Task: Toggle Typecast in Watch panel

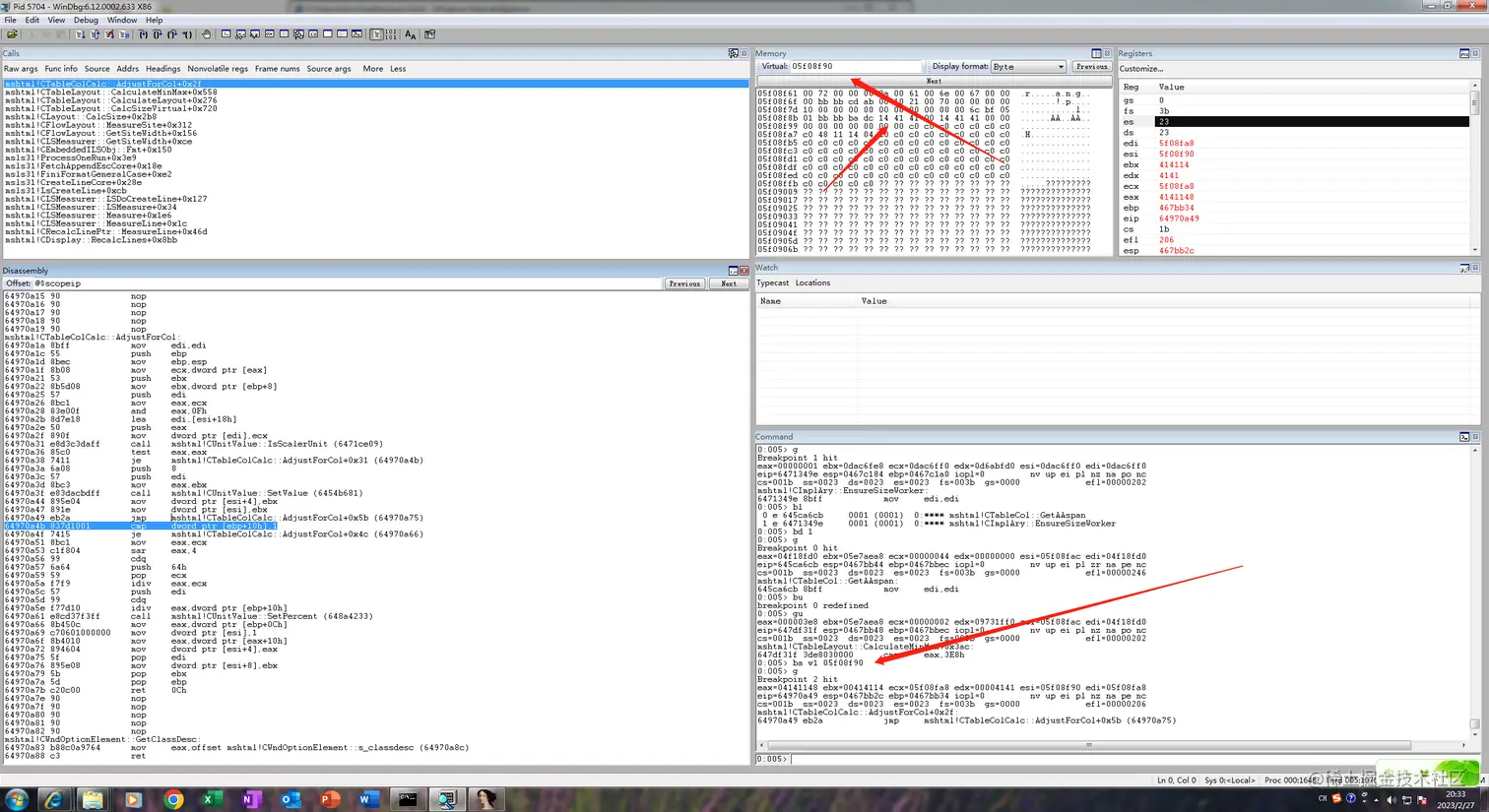Action: (773, 283)
